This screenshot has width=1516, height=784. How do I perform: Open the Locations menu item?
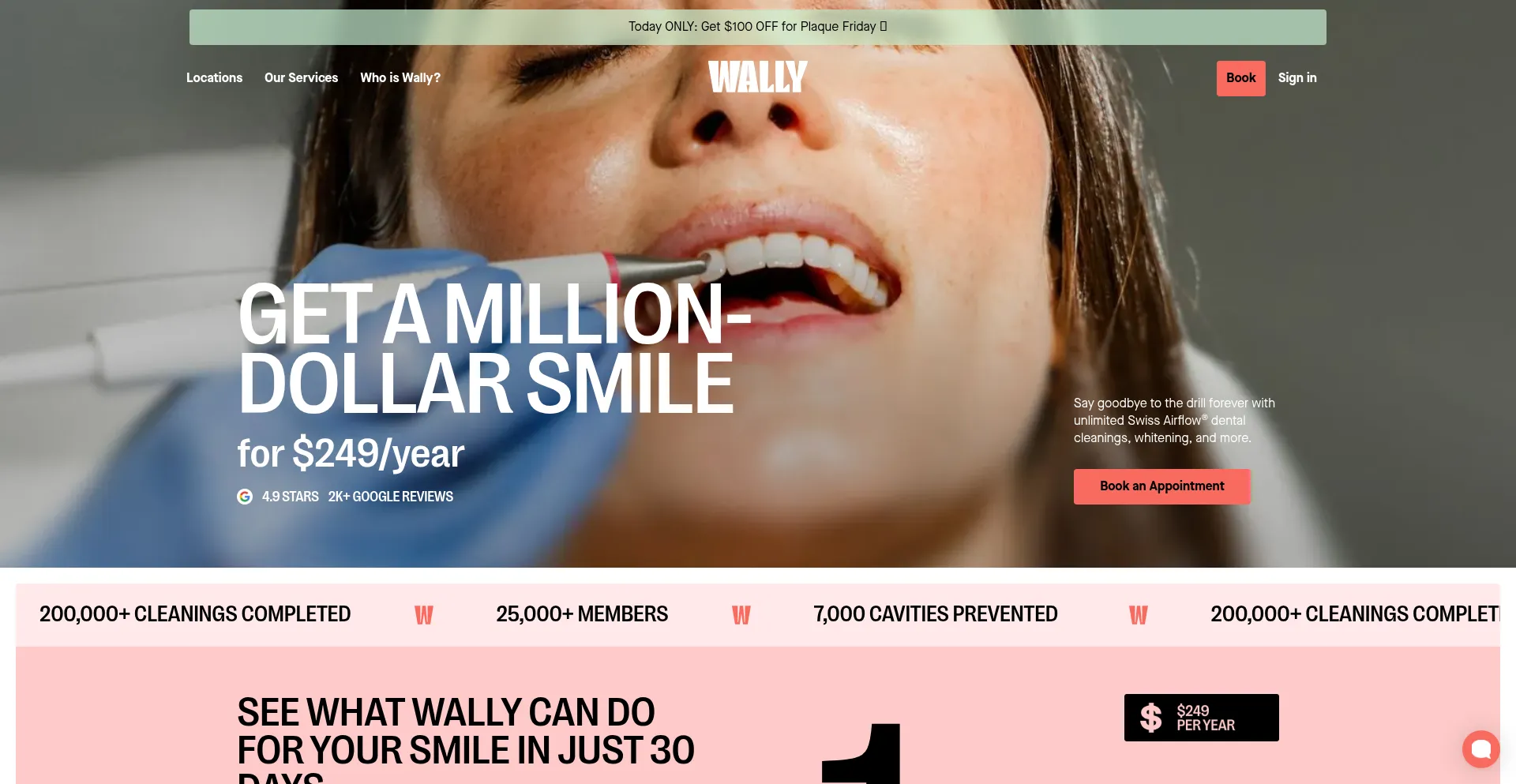[214, 77]
